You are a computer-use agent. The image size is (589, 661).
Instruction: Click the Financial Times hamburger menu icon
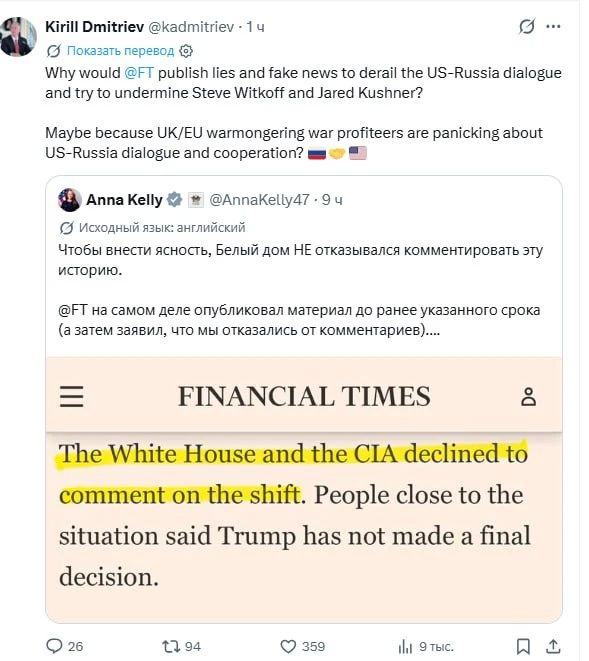tap(71, 396)
